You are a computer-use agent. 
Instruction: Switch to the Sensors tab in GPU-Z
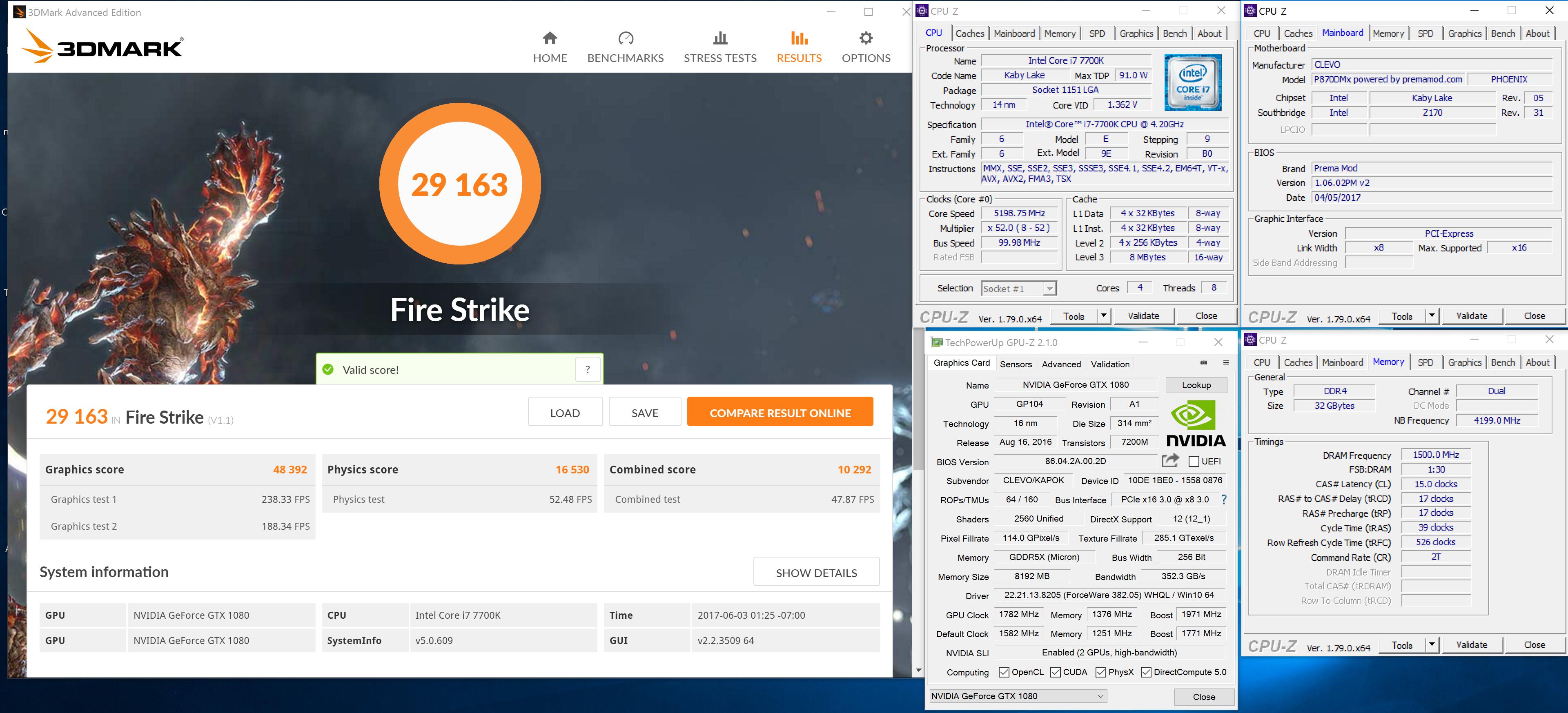pos(1015,364)
